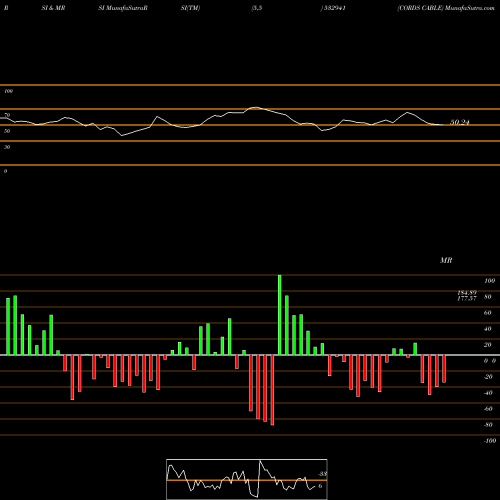Click the longest red MR histogram bar
Viewport: 500px width, 500px height.
272,390
